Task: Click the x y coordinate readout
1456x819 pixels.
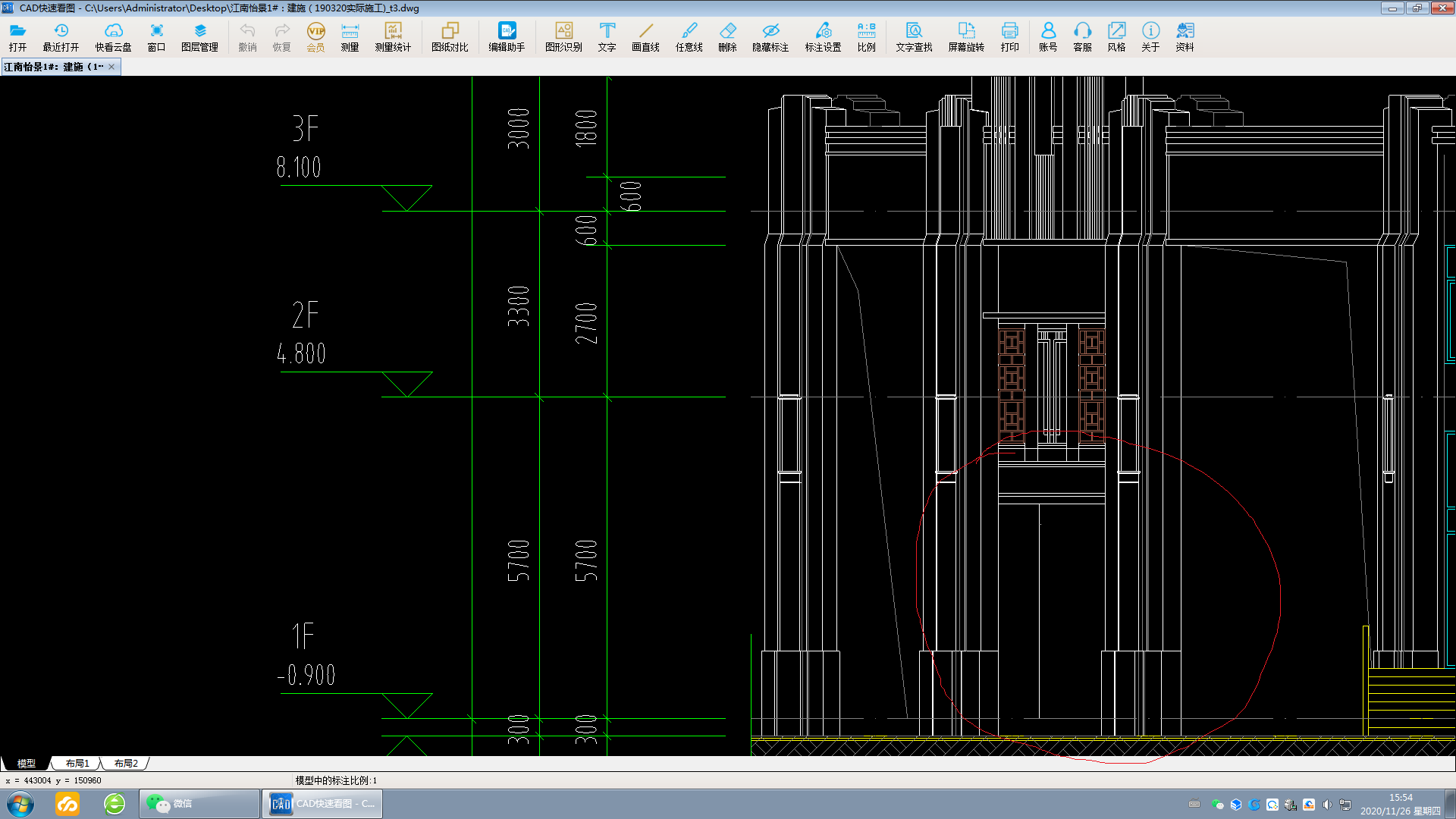Action: [x=53, y=780]
